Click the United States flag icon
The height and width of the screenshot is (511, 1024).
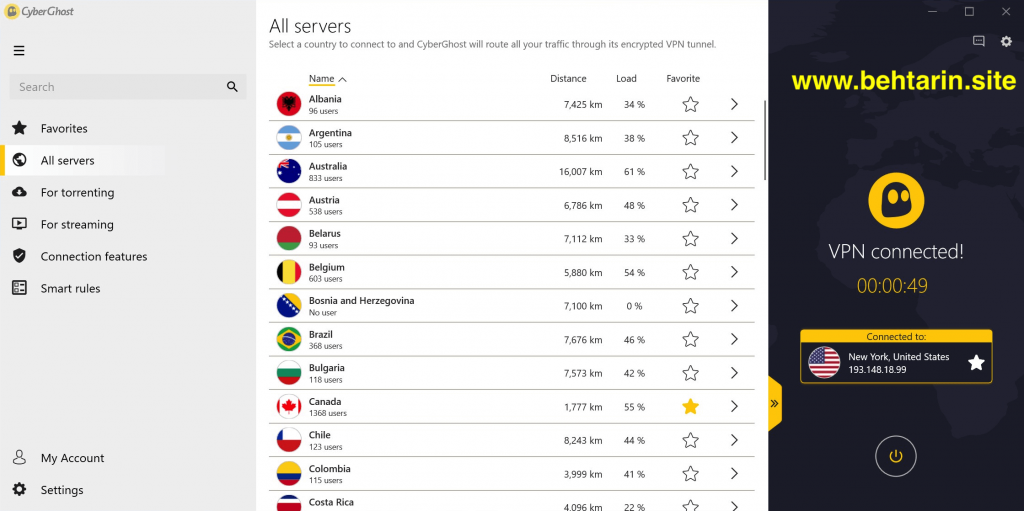click(824, 363)
